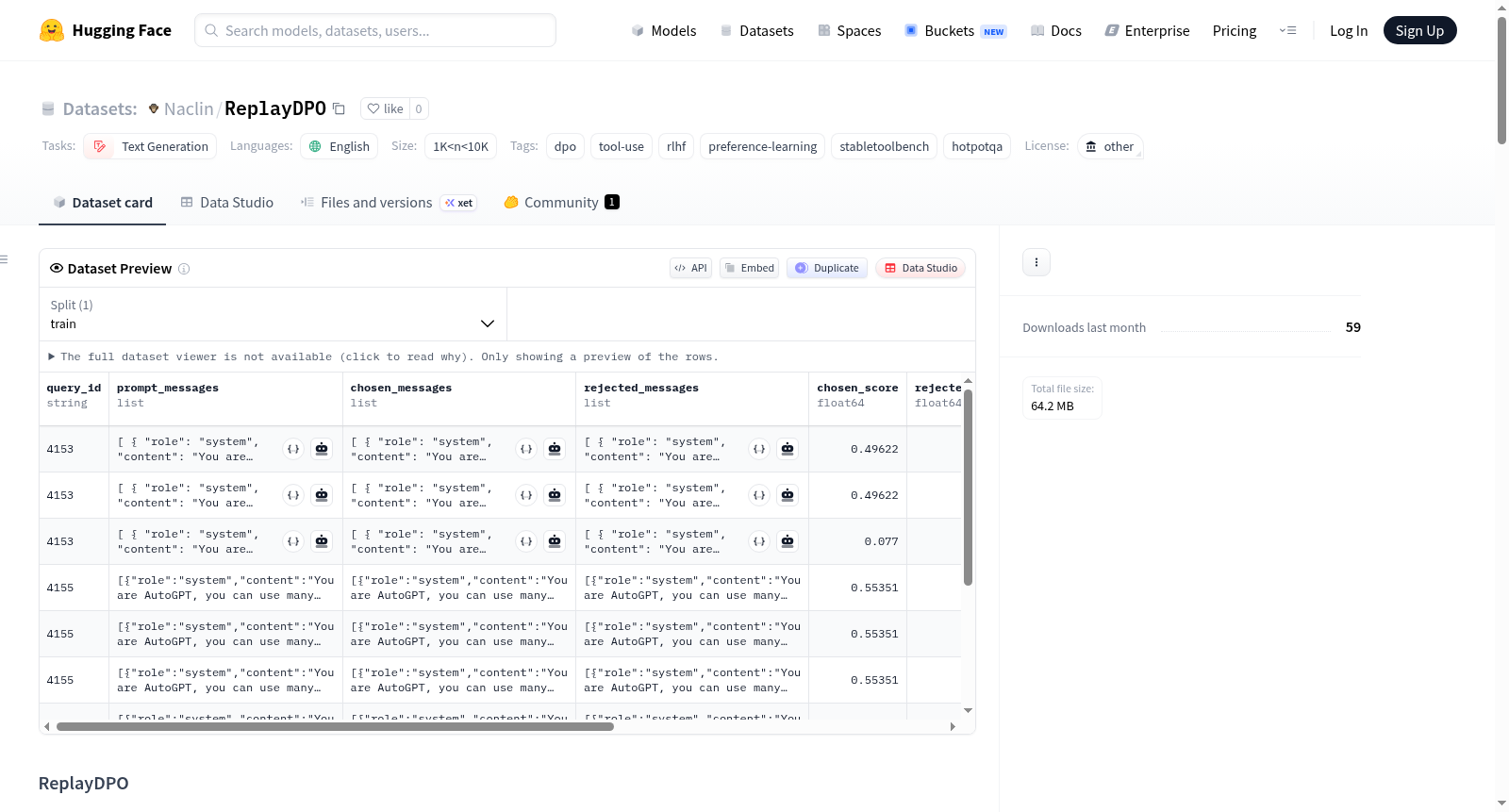Open the three-dot options menu in sidebar
This screenshot has width=1509, height=812.
[x=1036, y=262]
